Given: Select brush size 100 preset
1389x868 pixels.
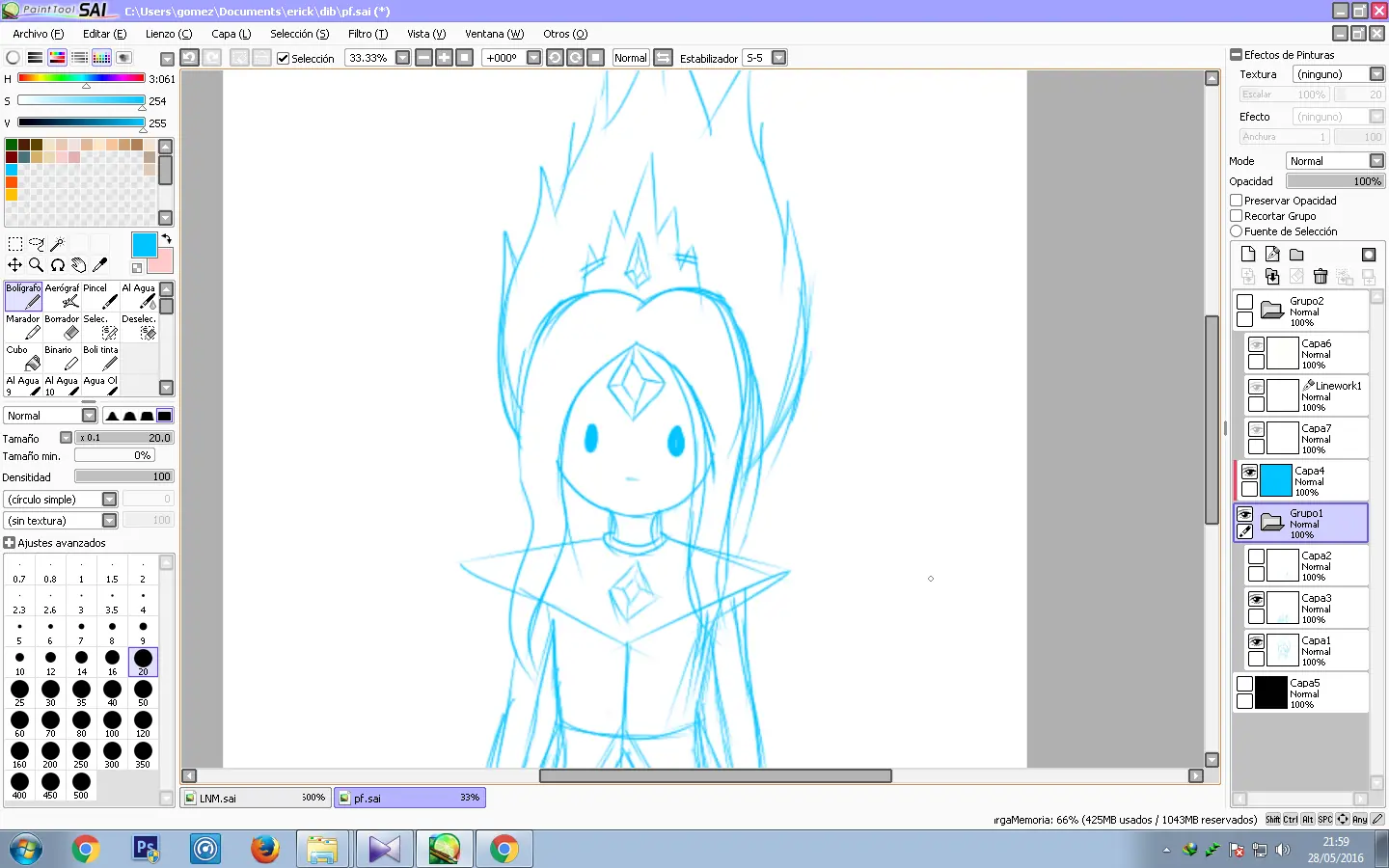Looking at the screenshot, I should [112, 722].
